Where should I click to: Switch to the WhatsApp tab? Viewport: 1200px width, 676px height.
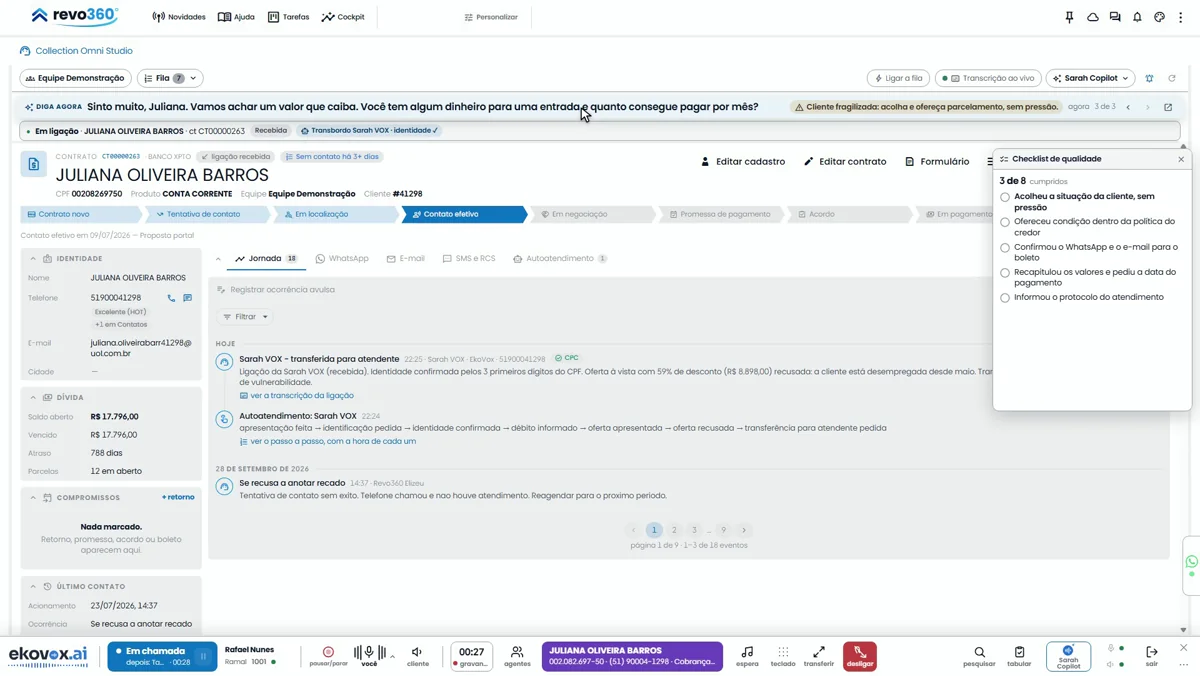(x=342, y=259)
